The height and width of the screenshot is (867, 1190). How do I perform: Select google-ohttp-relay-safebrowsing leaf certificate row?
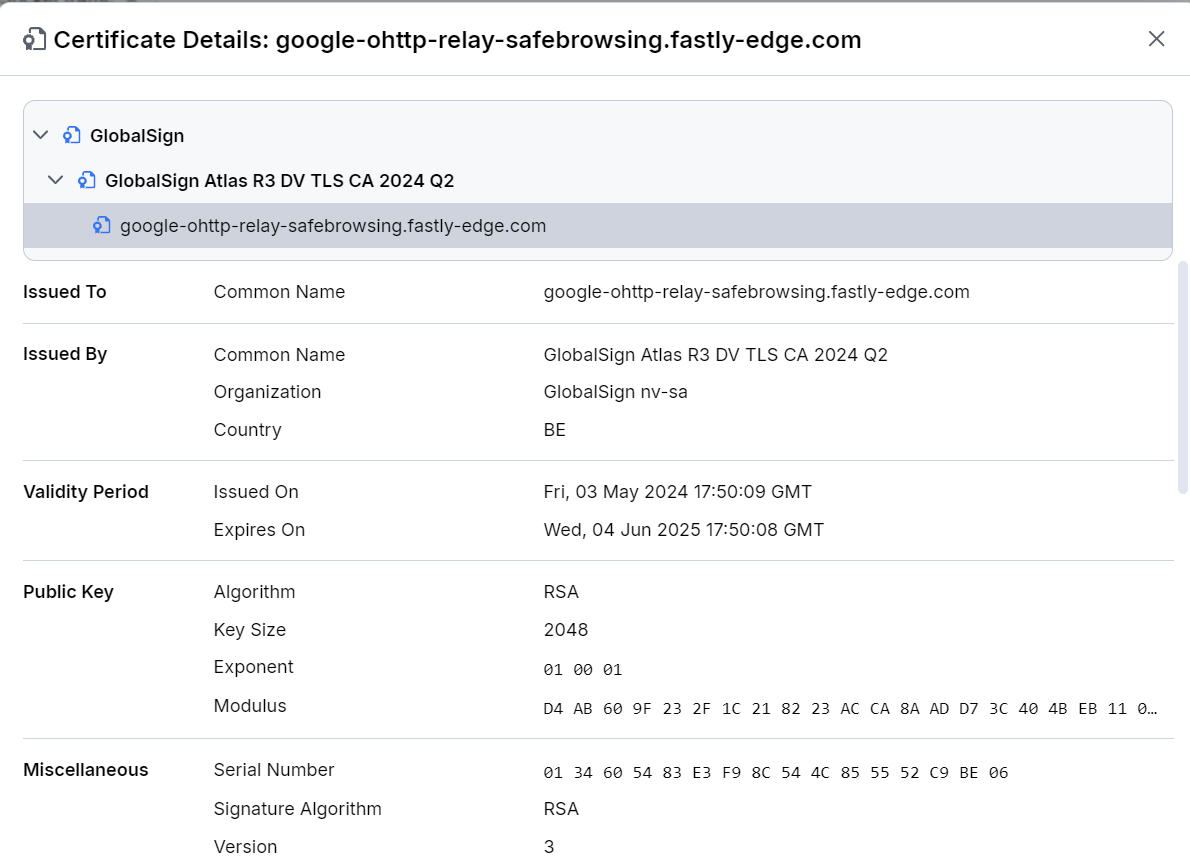[x=333, y=226]
